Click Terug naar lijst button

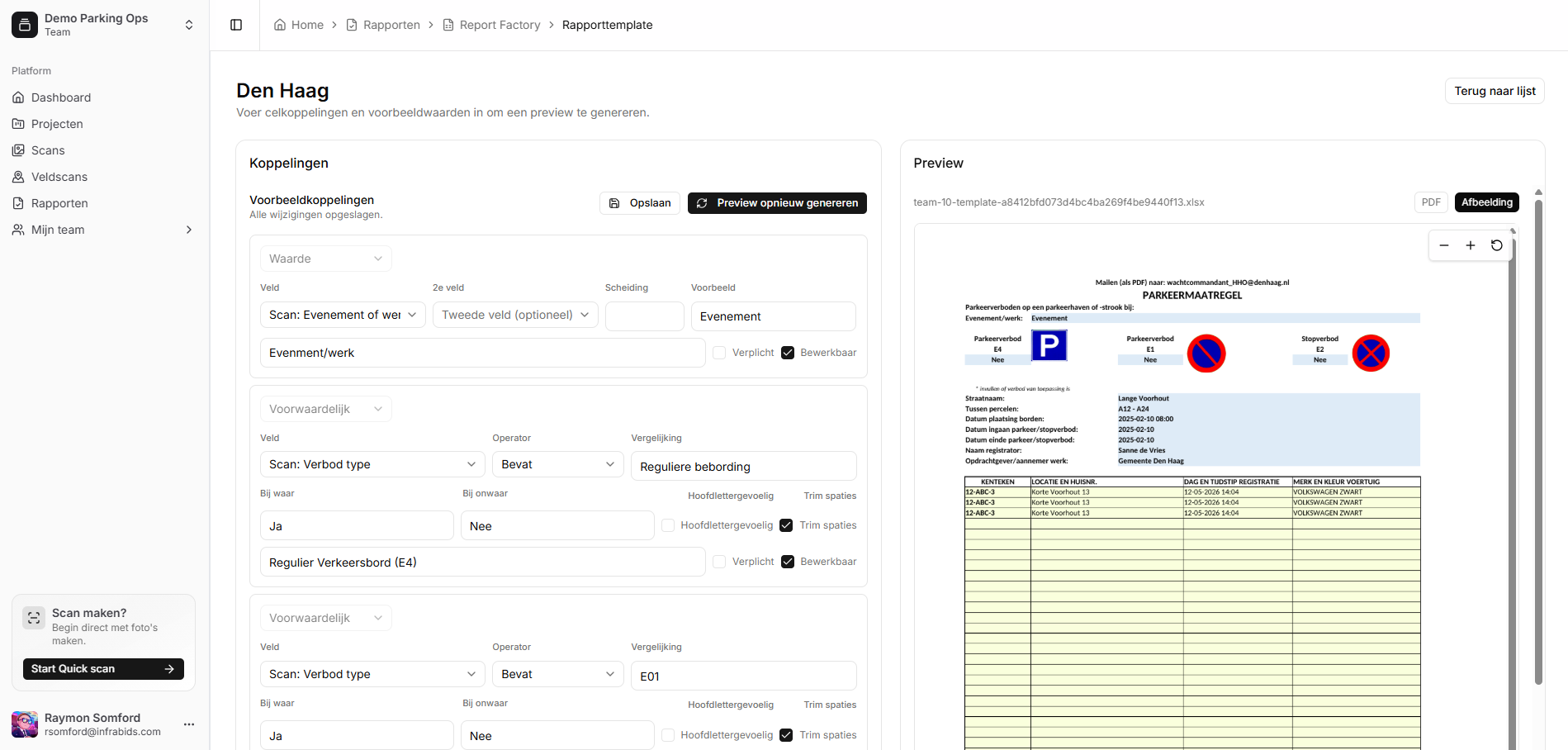pos(1495,91)
